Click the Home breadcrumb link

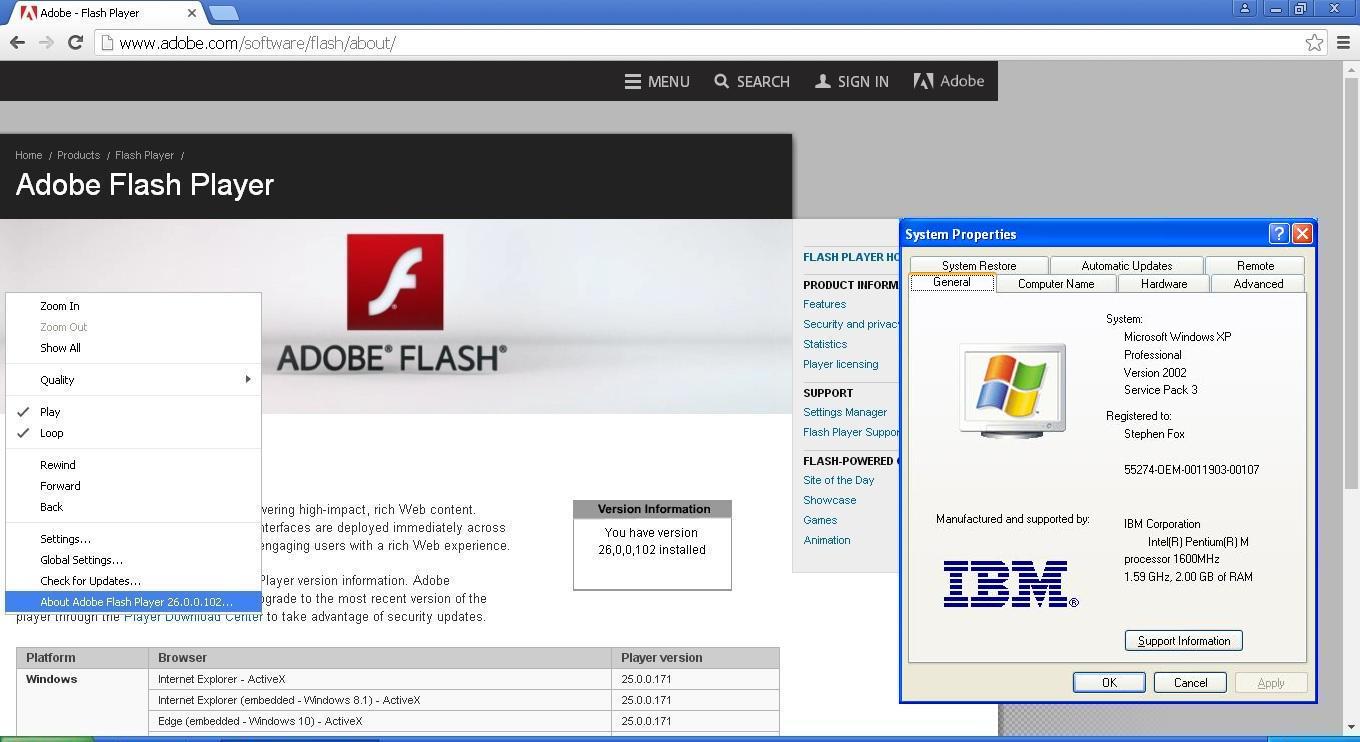pyautogui.click(x=28, y=155)
